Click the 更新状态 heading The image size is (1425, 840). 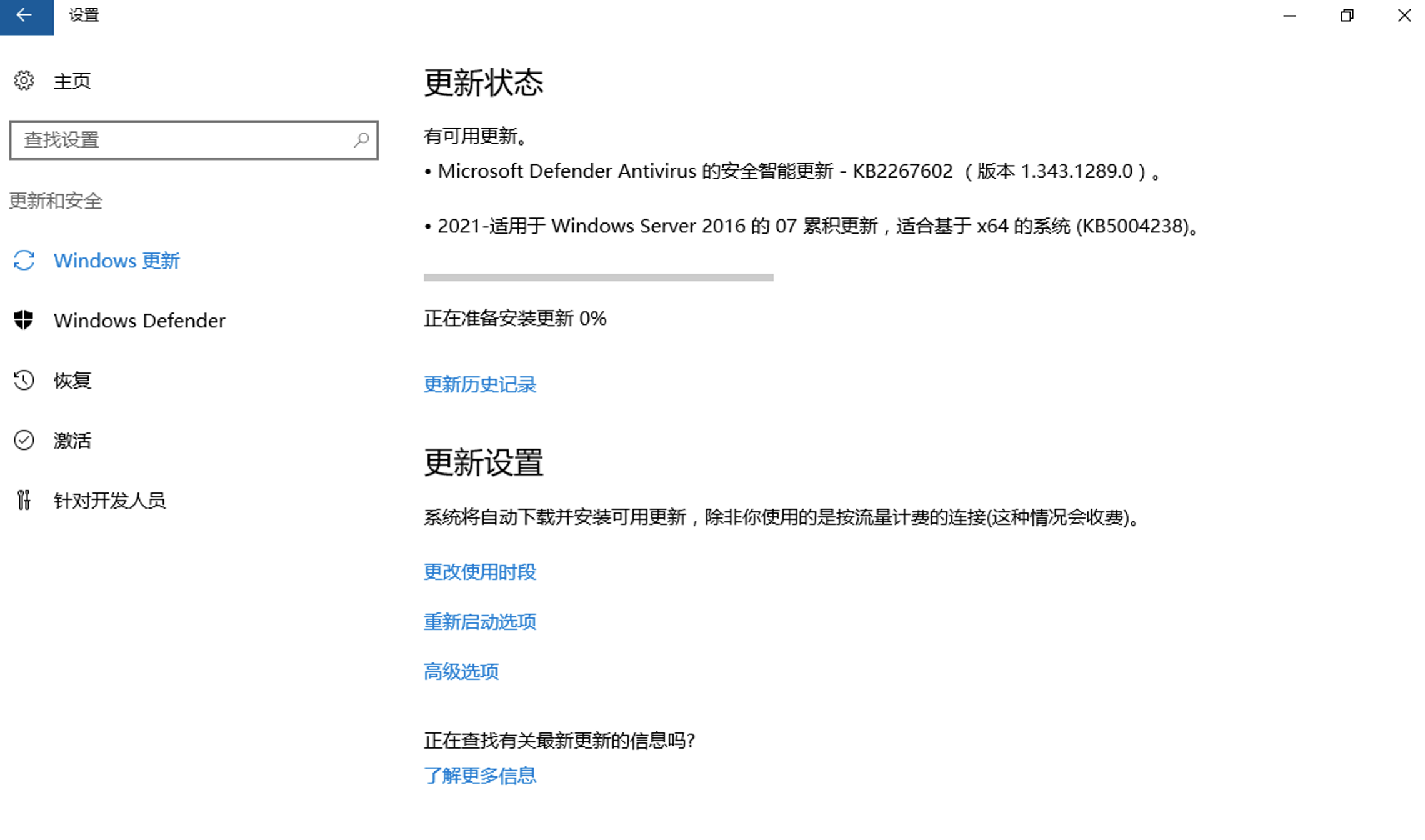coord(484,83)
